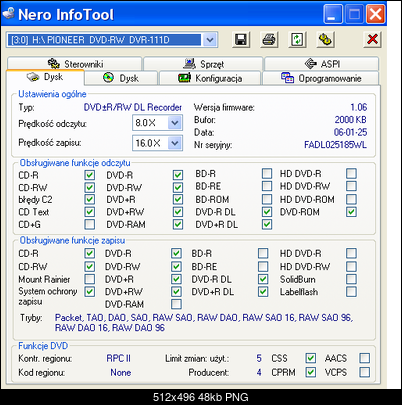
Task: Click Kod regionu value None
Action: click(x=121, y=372)
